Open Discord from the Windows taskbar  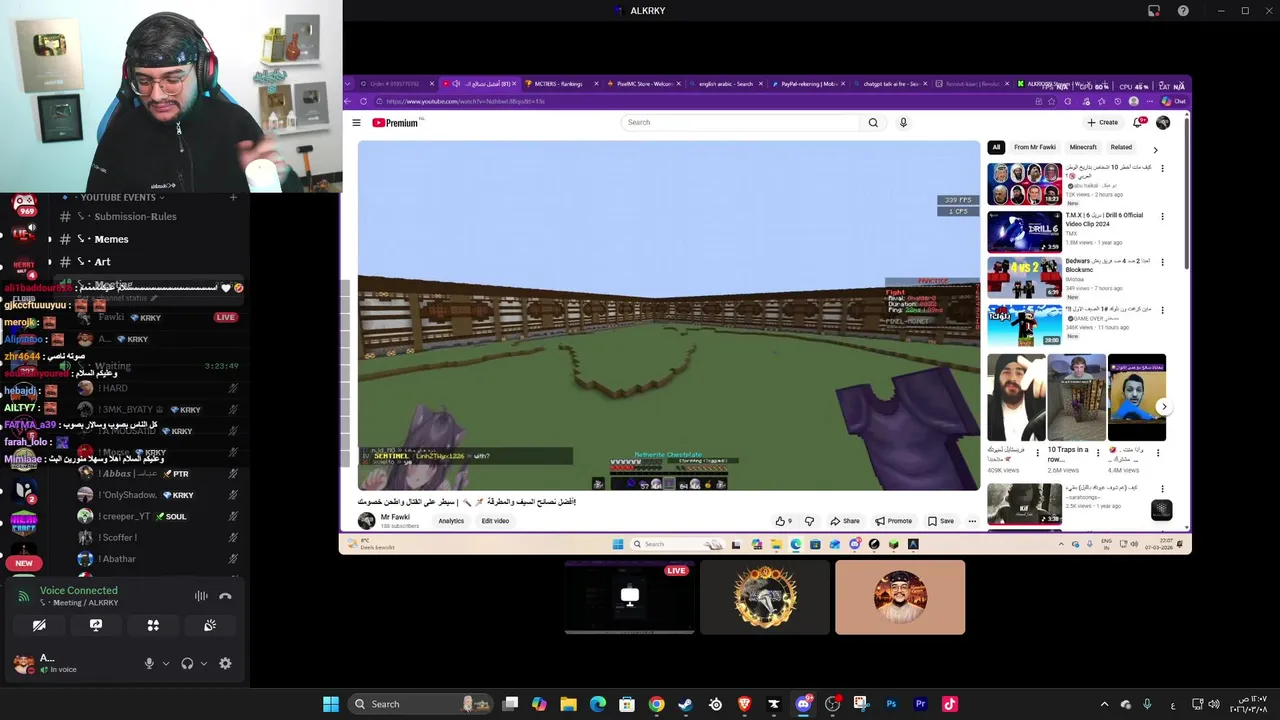click(x=803, y=704)
